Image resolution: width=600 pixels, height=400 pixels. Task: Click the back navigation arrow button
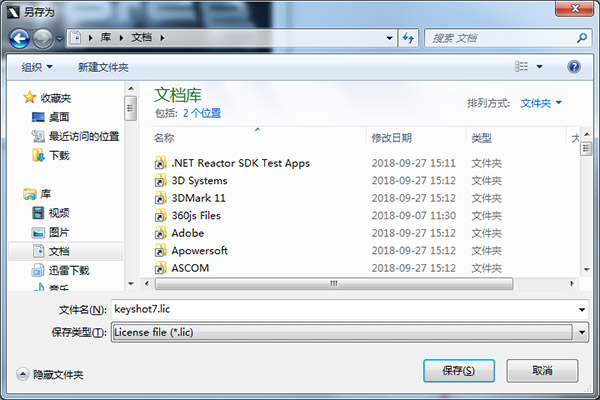click(19, 38)
